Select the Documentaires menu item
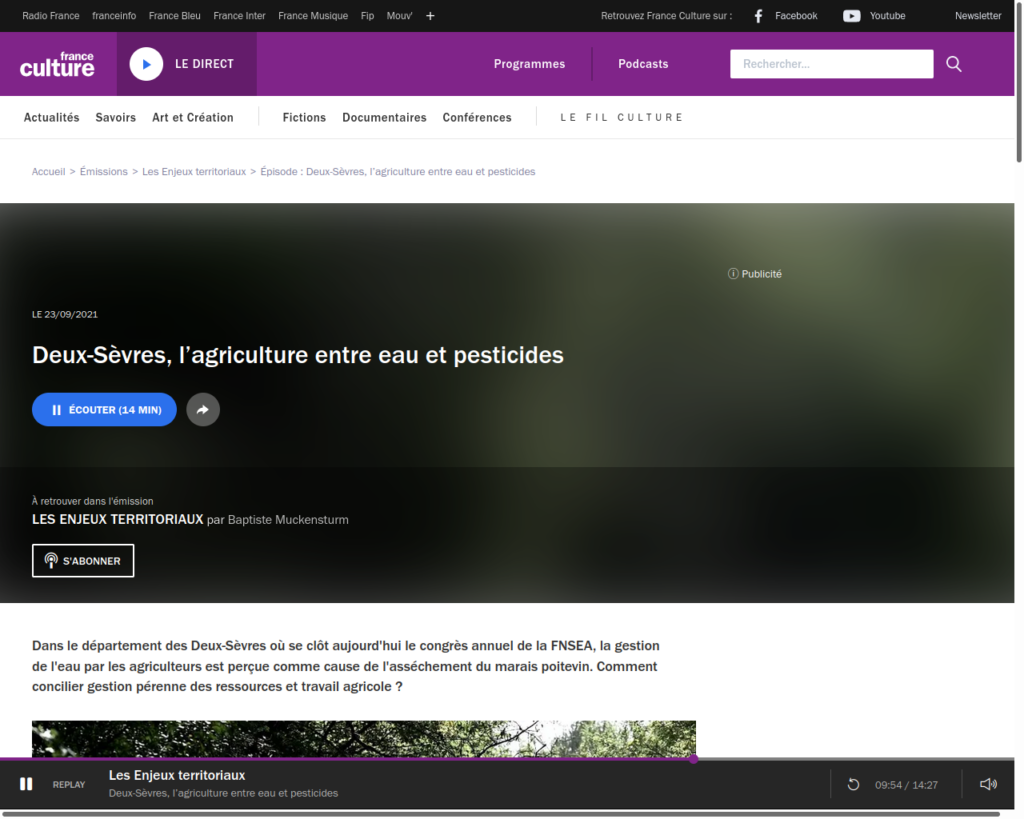Viewport: 1024px width, 819px height. (x=384, y=118)
